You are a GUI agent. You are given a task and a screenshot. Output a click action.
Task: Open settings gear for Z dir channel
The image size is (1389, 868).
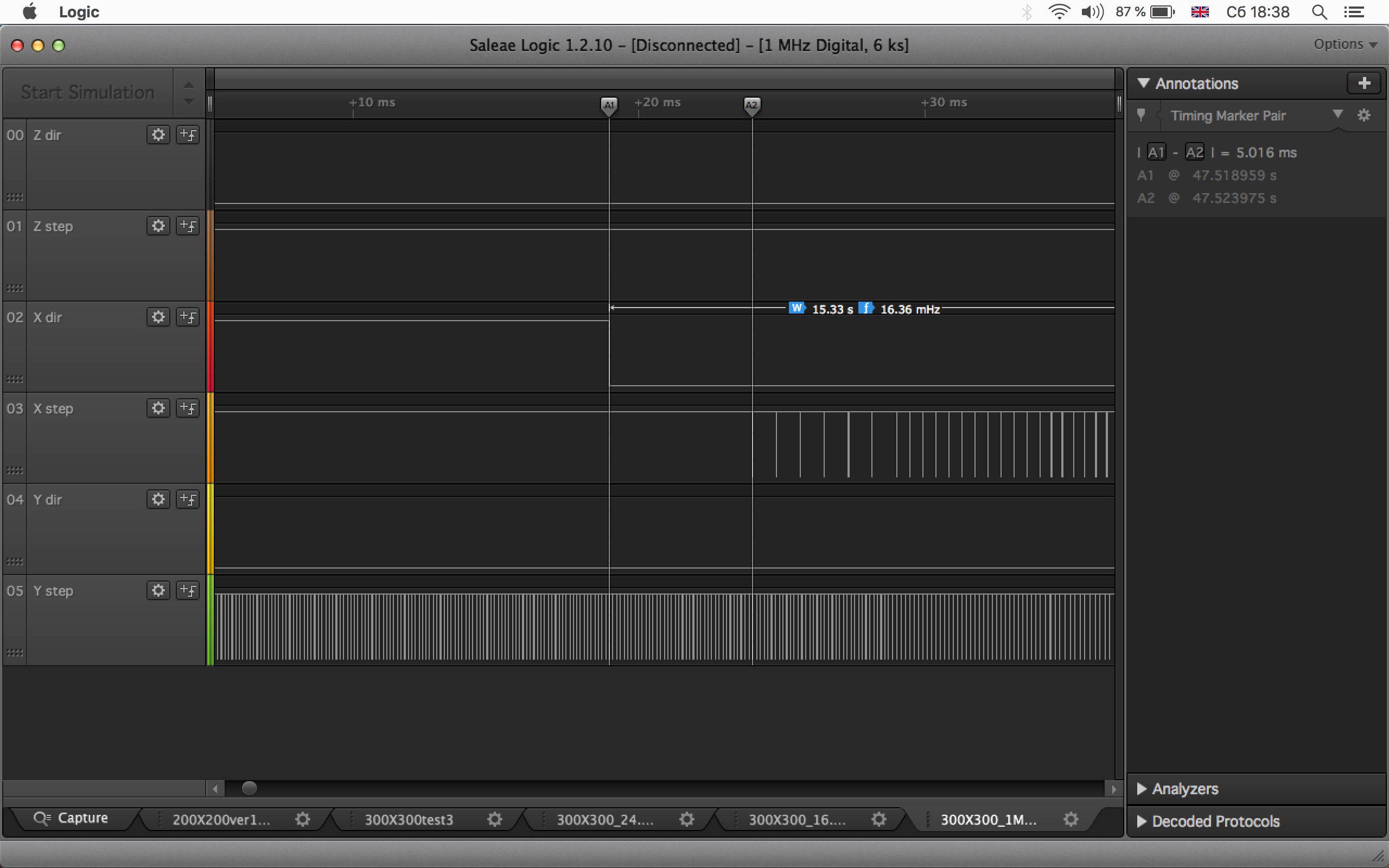[158, 135]
